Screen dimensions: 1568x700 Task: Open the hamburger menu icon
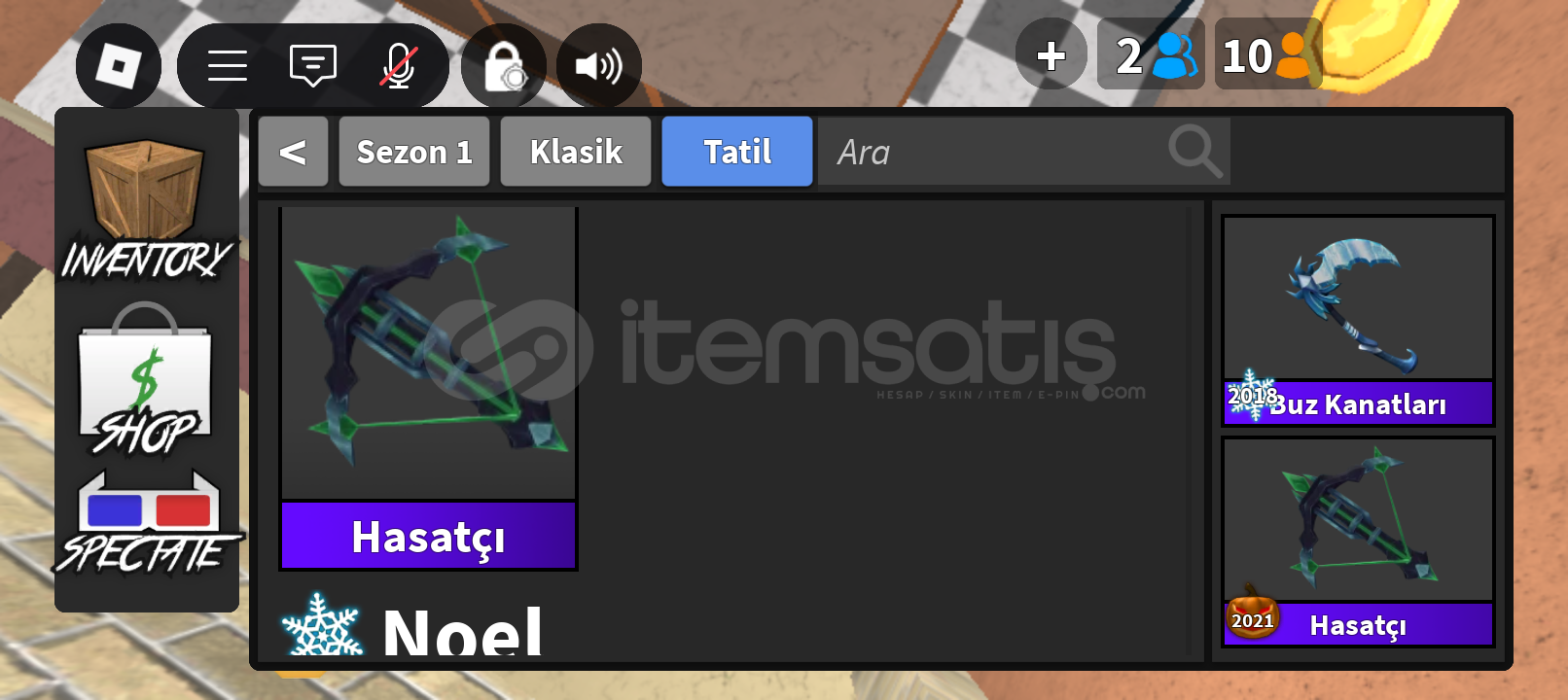(228, 66)
